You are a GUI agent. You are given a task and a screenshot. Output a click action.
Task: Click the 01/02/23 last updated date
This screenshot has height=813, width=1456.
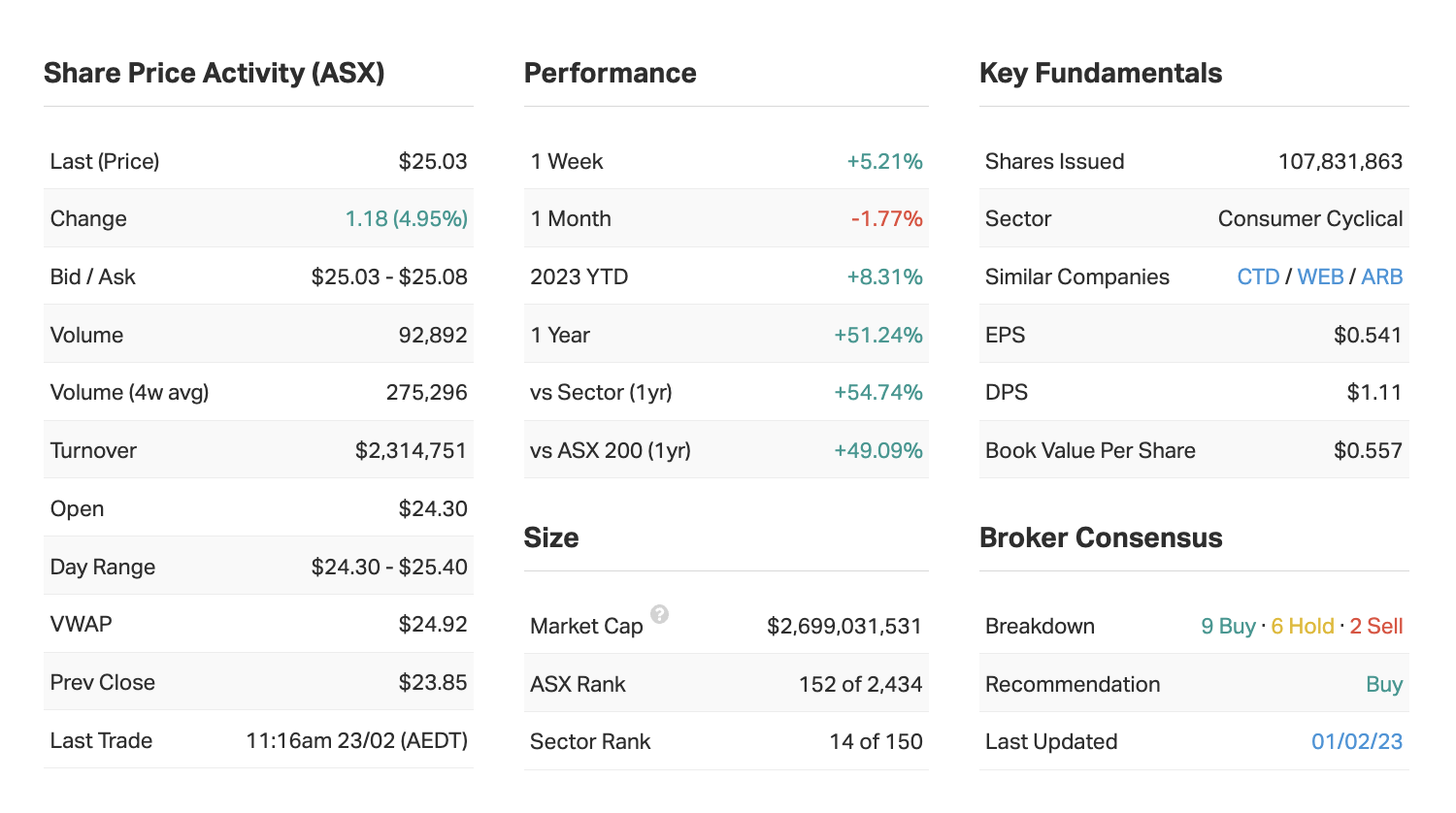coord(1356,741)
